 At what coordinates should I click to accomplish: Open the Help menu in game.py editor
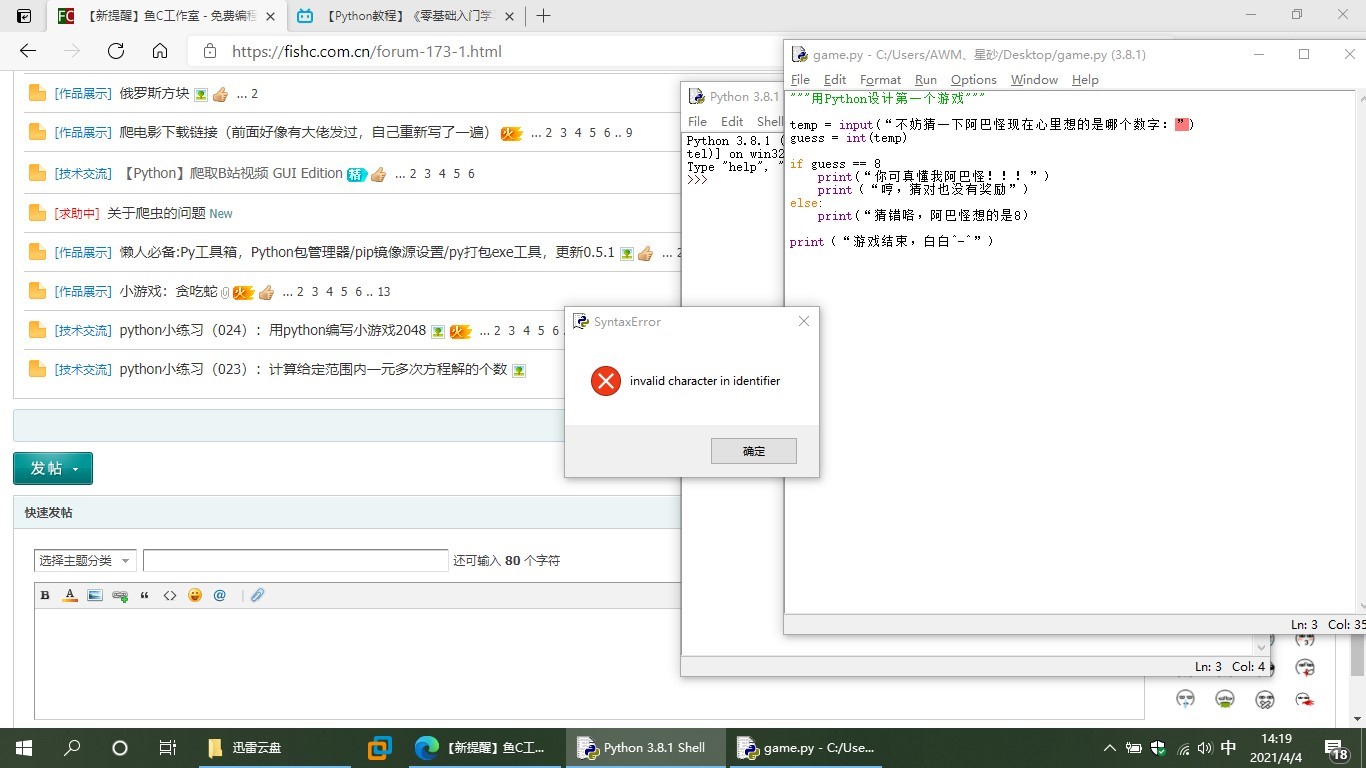pyautogui.click(x=1085, y=80)
